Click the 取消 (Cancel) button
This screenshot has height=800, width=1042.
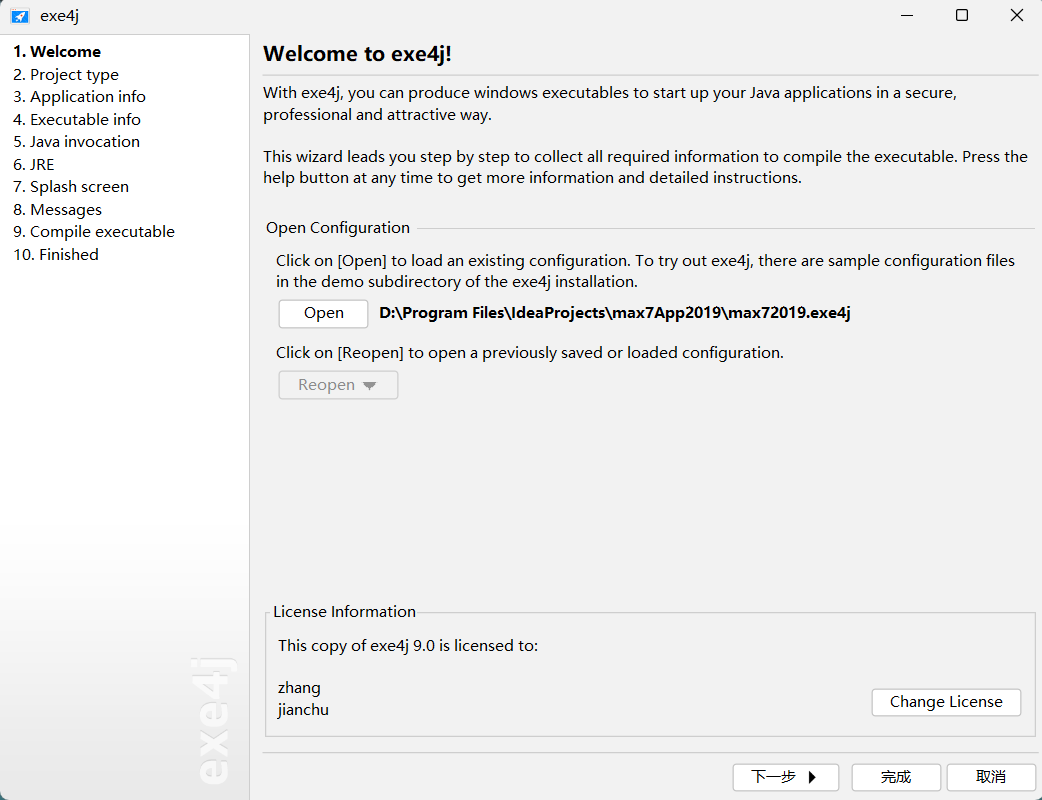coord(991,777)
